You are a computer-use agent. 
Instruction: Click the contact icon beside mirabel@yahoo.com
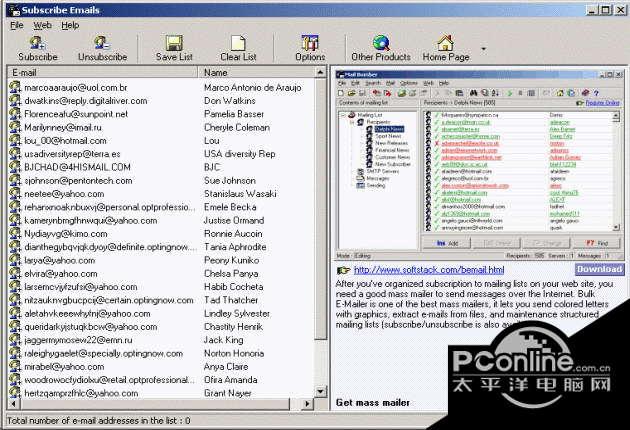(15, 367)
